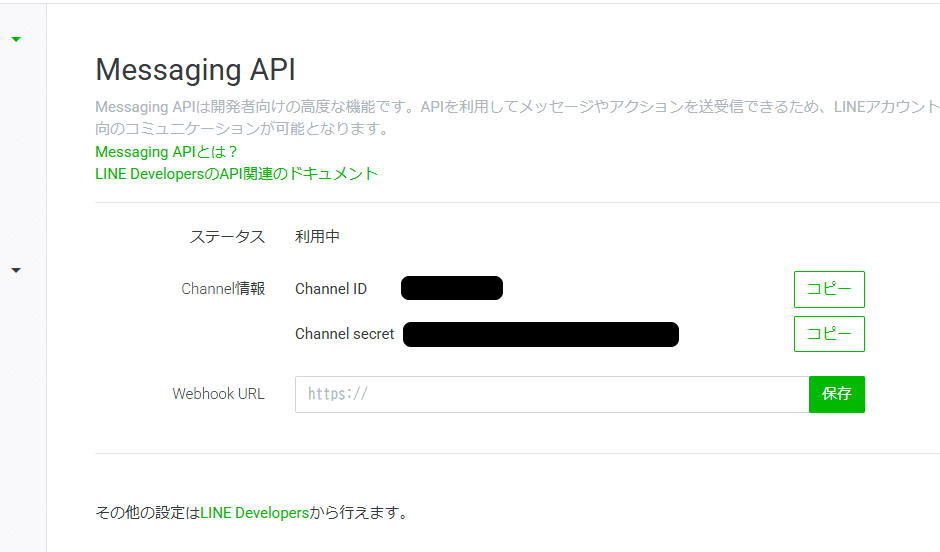Open the LINE Developers link at bottom
This screenshot has height=552, width=940.
(x=254, y=513)
